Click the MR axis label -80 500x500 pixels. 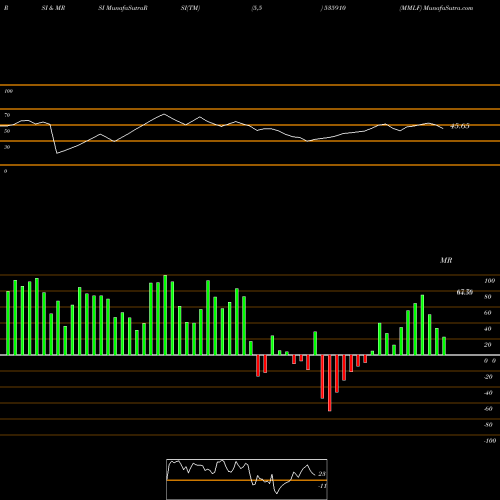click(488, 425)
